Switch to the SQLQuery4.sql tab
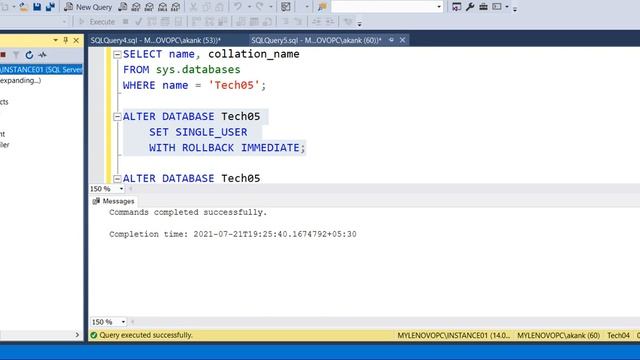640x360 pixels. [156, 40]
